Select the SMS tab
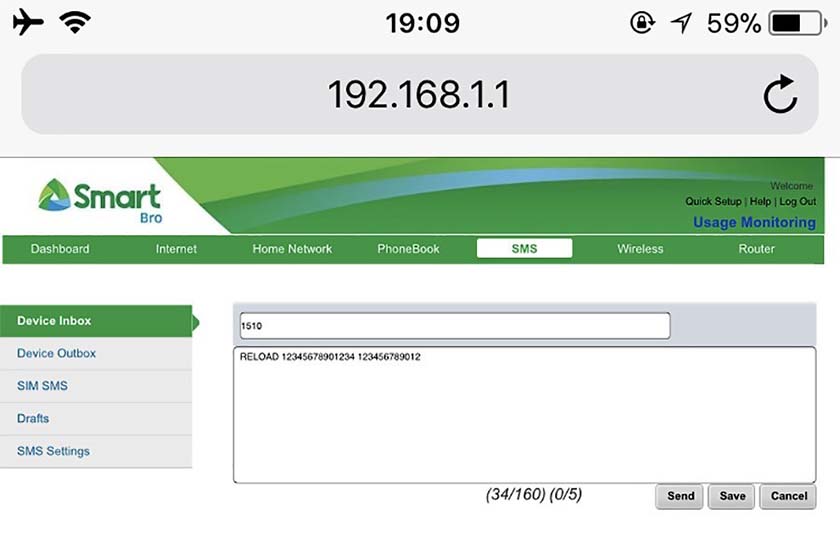This screenshot has height=546, width=840. pyautogui.click(x=524, y=249)
